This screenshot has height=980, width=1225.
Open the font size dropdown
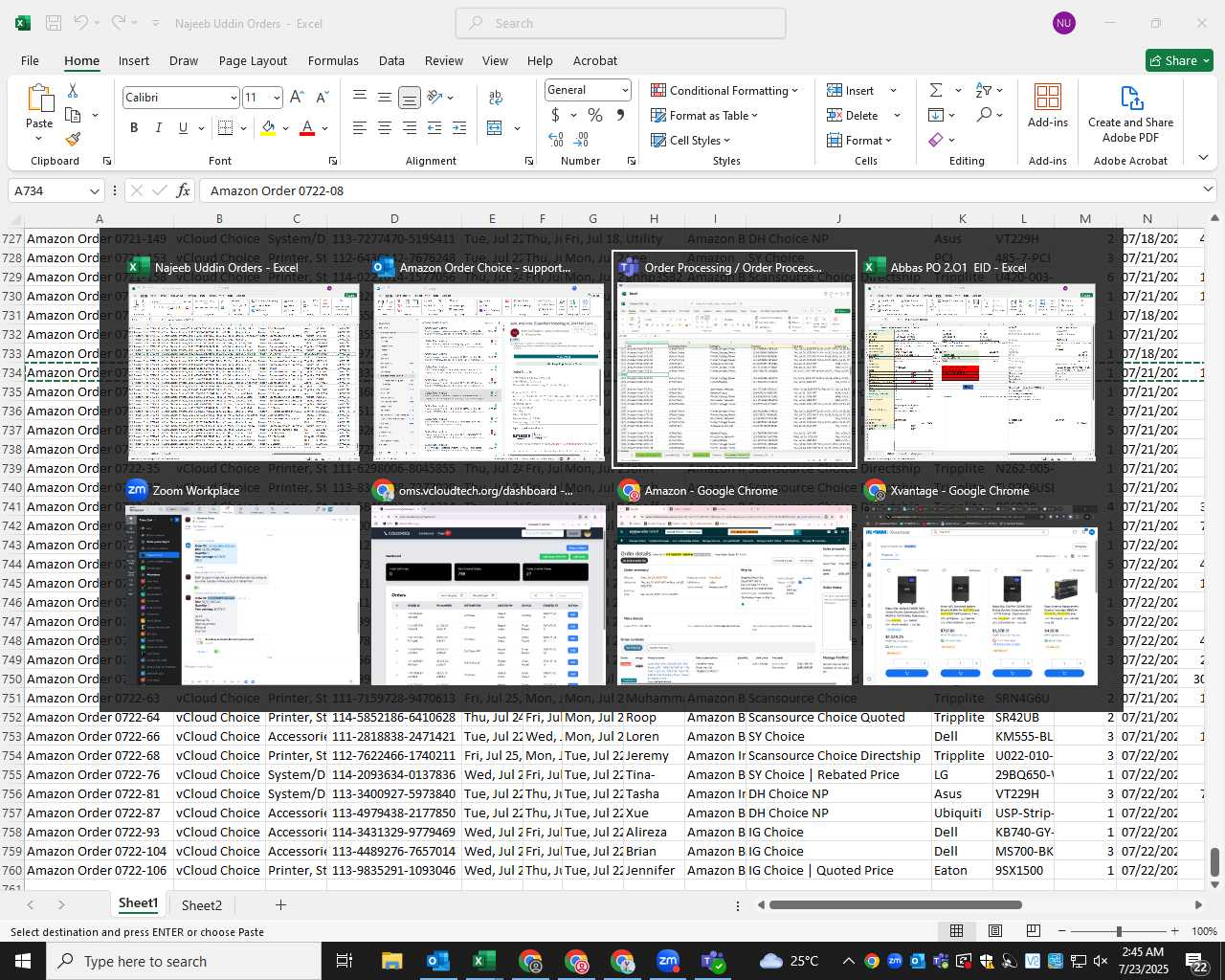pyautogui.click(x=277, y=98)
